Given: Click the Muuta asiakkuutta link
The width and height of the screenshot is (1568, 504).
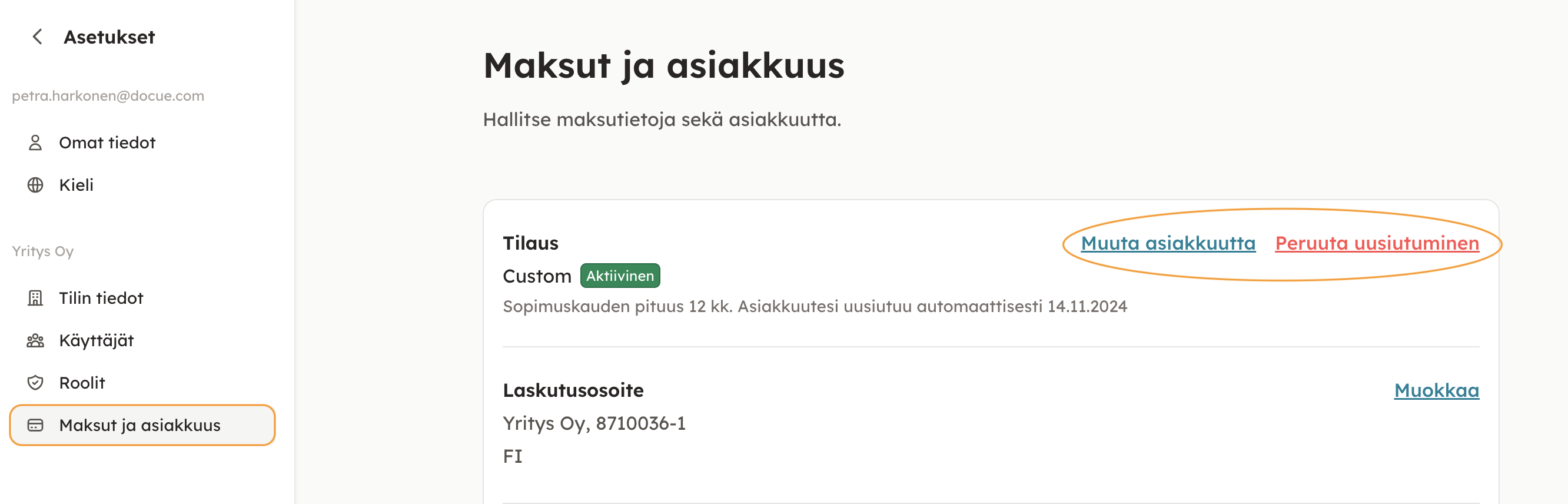Looking at the screenshot, I should 1168,244.
